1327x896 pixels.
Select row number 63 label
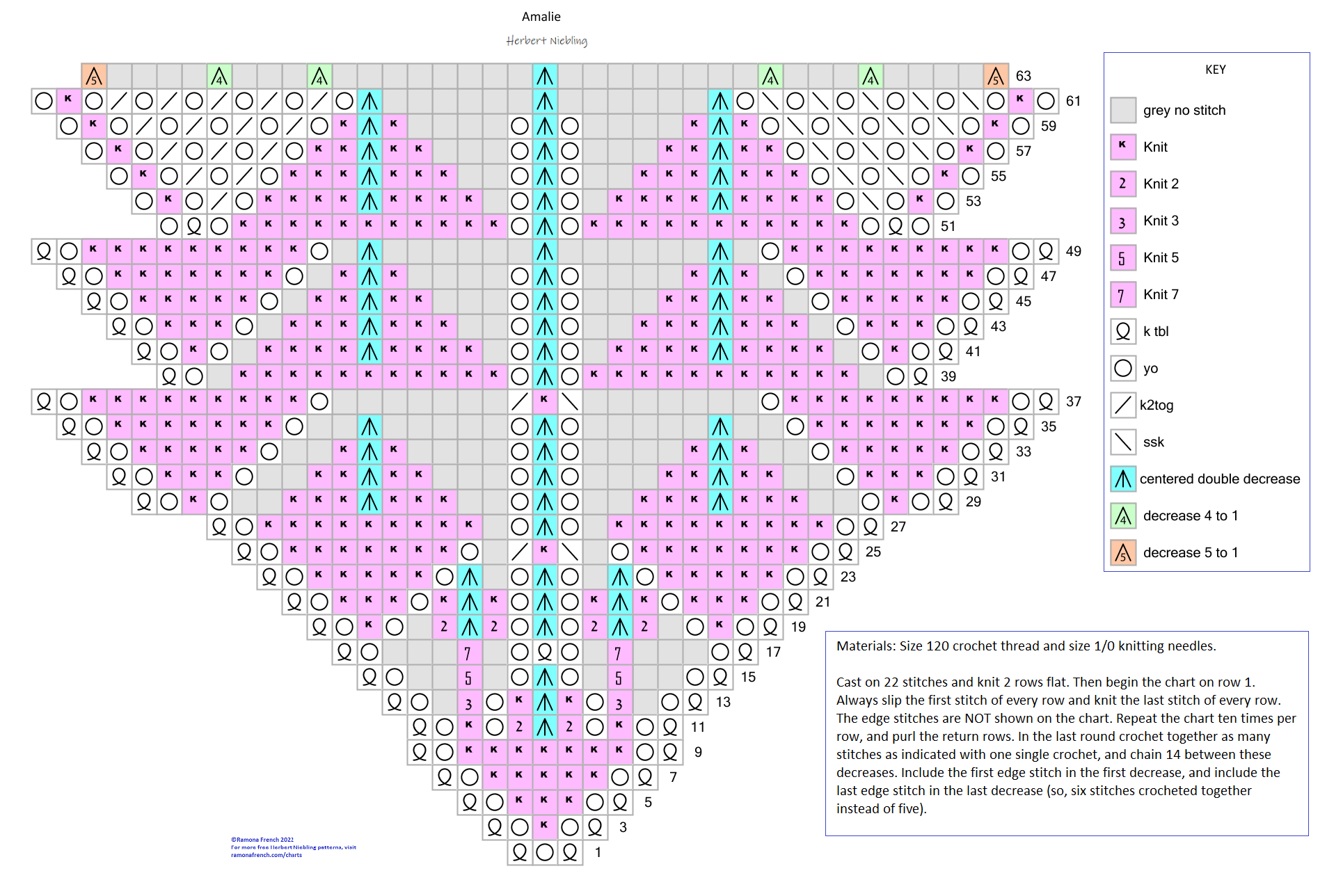(x=1023, y=76)
